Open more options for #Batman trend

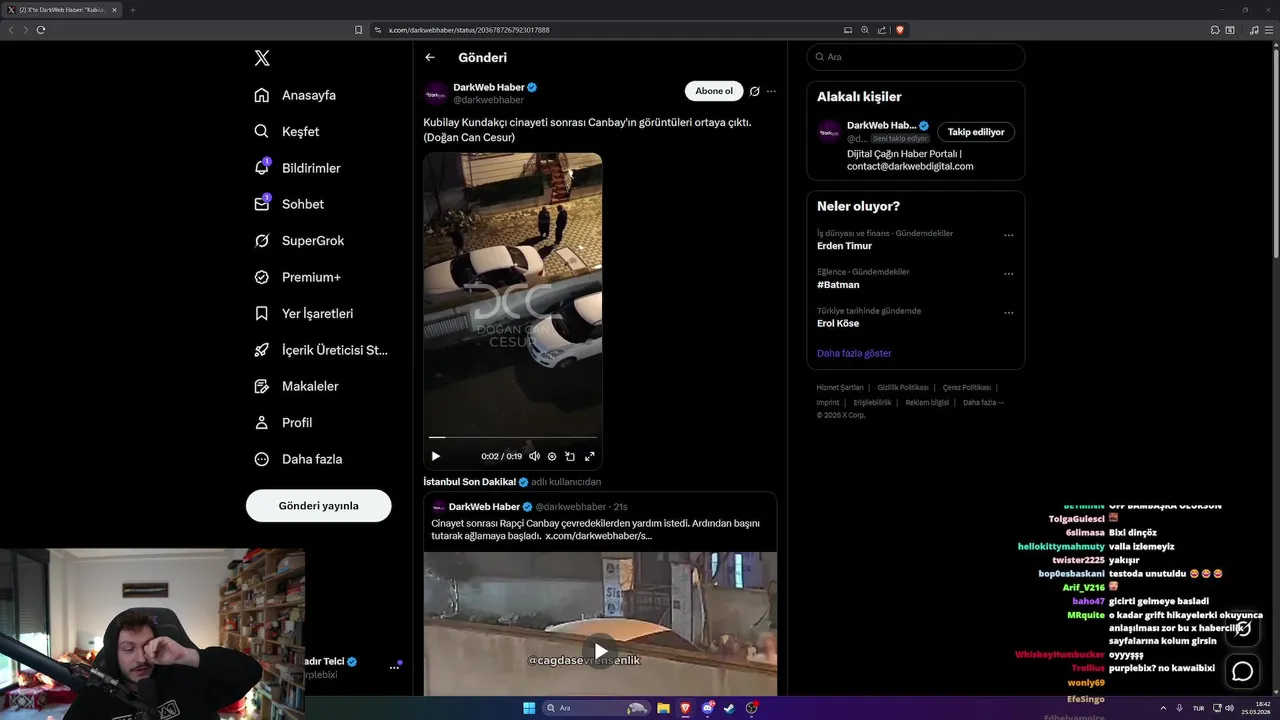pos(1008,274)
